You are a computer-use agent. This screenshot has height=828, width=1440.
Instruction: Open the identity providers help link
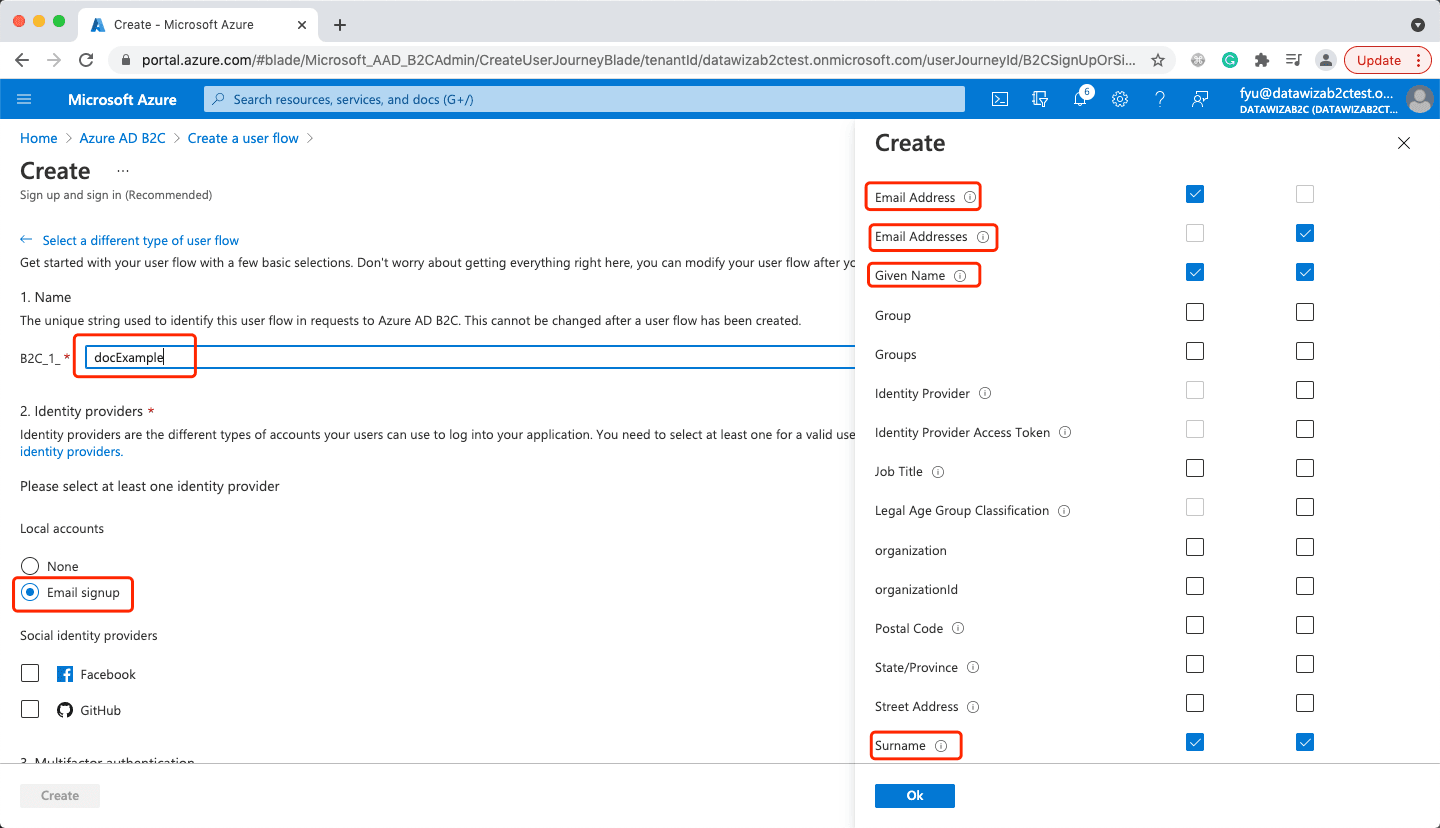click(70, 452)
